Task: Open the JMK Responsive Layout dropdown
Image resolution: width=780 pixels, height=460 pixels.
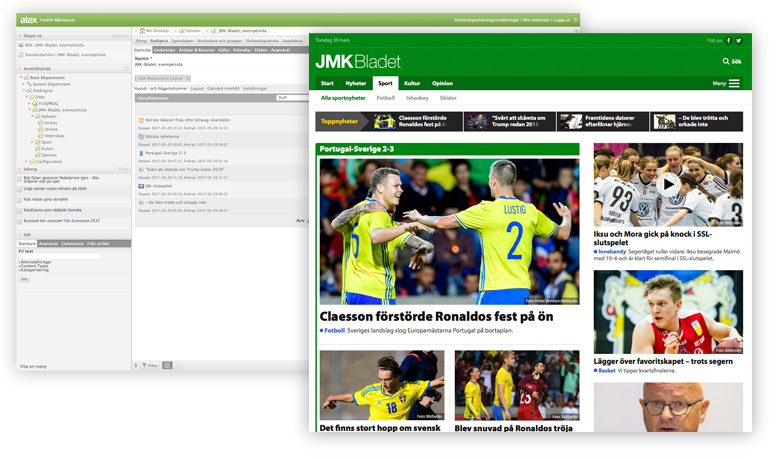Action: tap(163, 79)
